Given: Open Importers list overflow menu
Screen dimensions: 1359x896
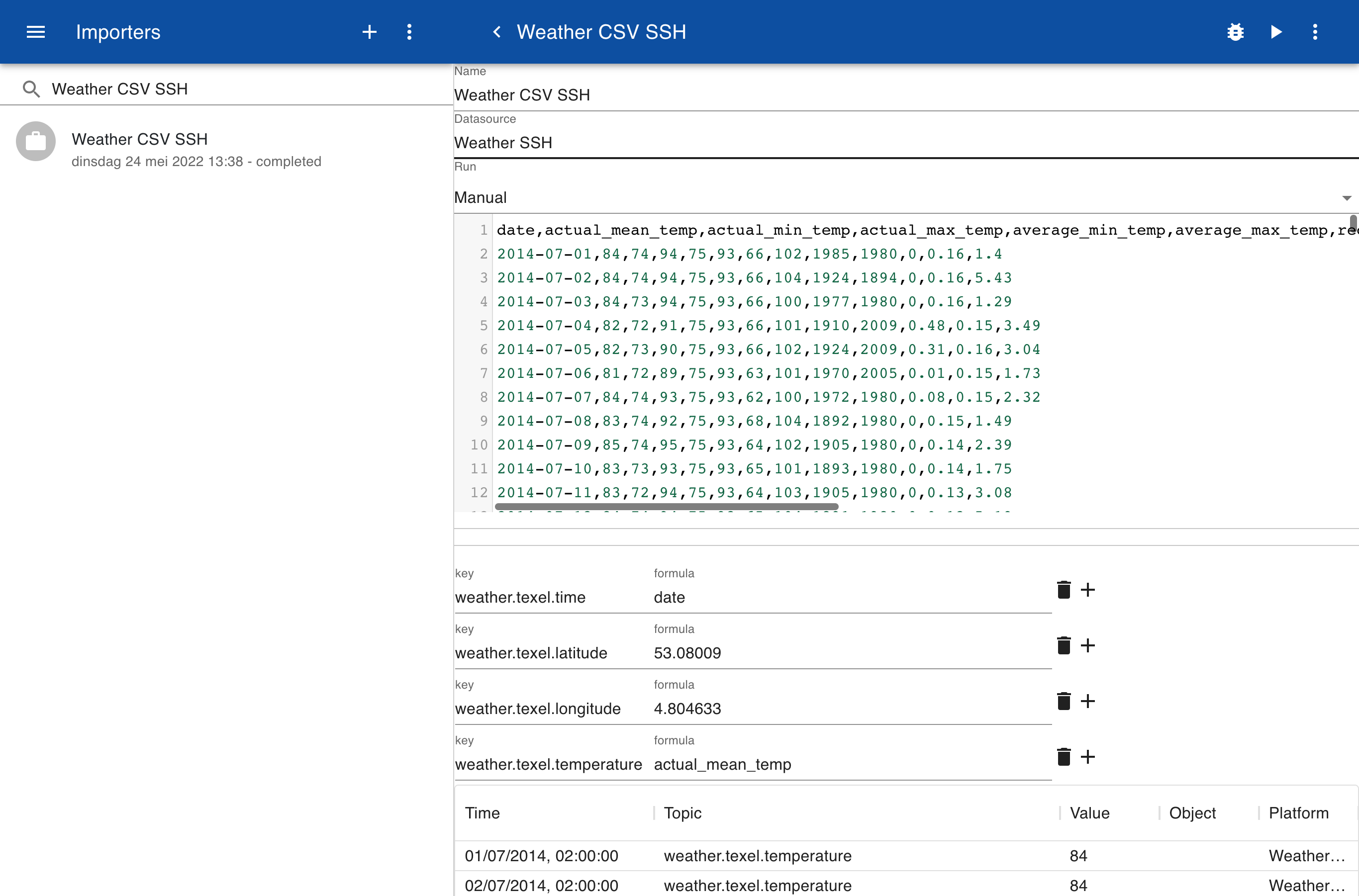Looking at the screenshot, I should (409, 32).
